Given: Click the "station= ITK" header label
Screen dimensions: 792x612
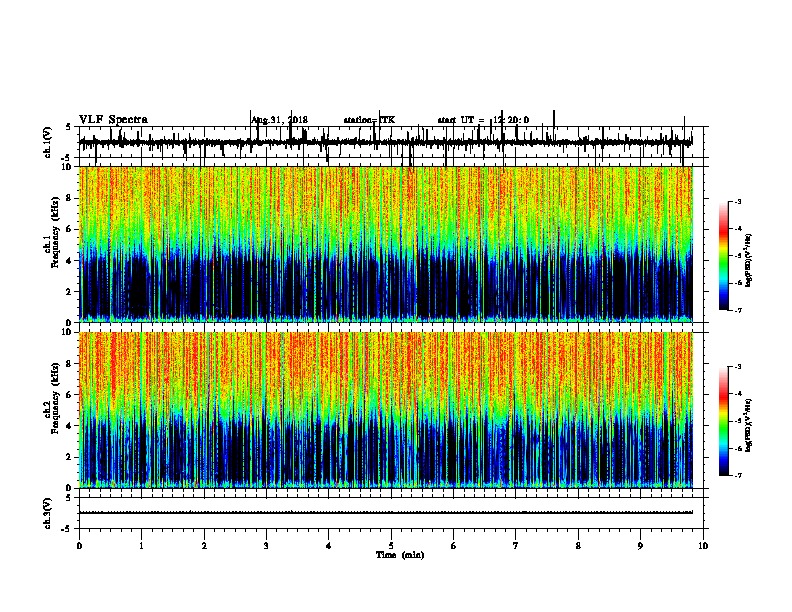Looking at the screenshot, I should click(x=369, y=120).
